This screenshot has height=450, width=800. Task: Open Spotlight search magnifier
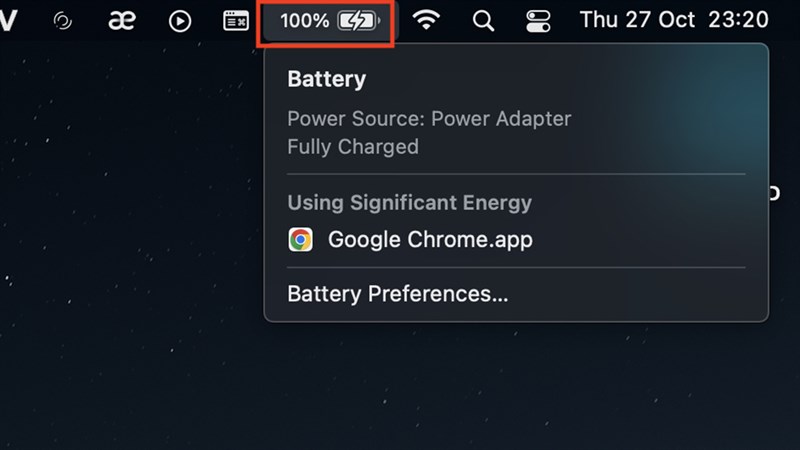point(483,21)
